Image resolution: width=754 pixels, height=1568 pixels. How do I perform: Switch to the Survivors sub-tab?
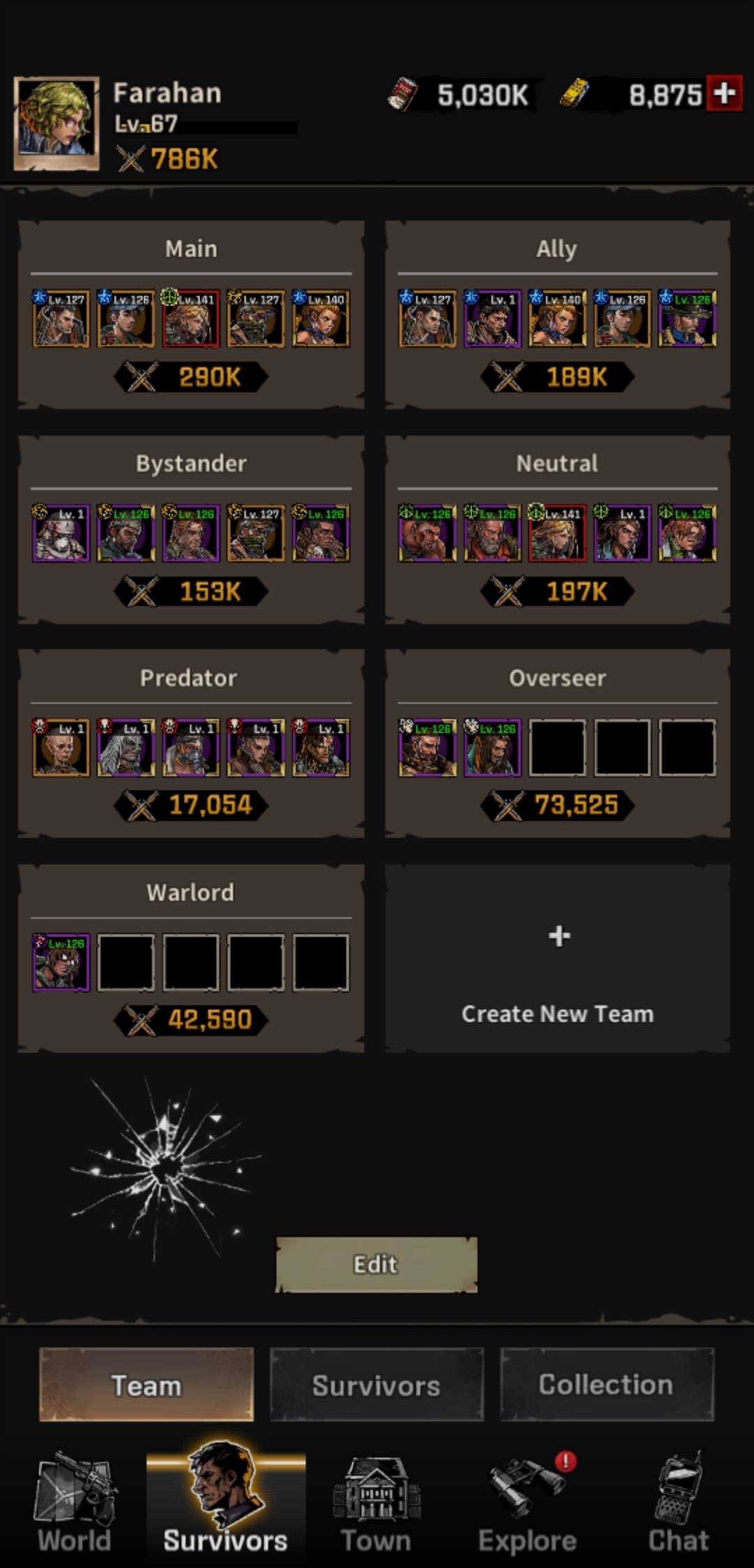click(376, 1385)
